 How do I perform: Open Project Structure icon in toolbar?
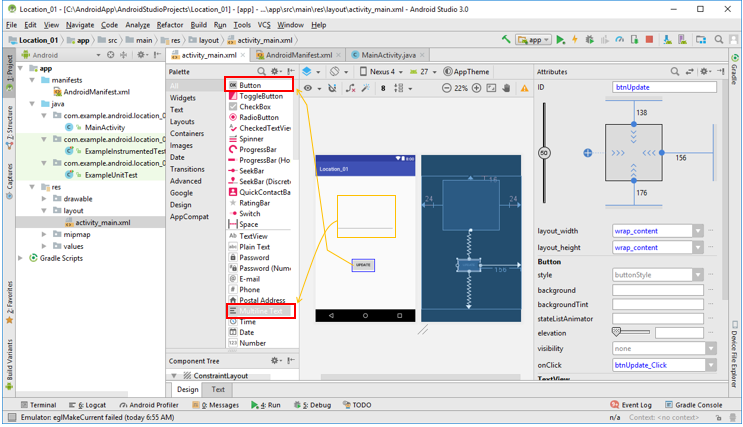(701, 40)
